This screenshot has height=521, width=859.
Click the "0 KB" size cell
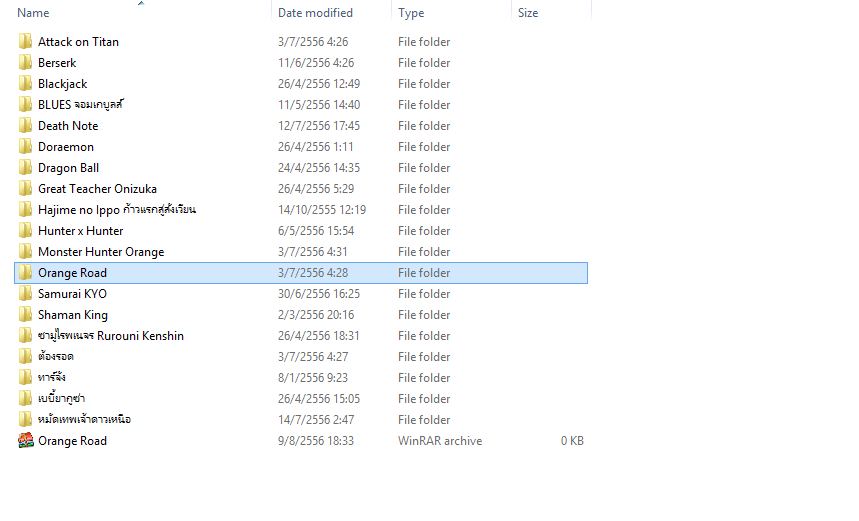(572, 440)
